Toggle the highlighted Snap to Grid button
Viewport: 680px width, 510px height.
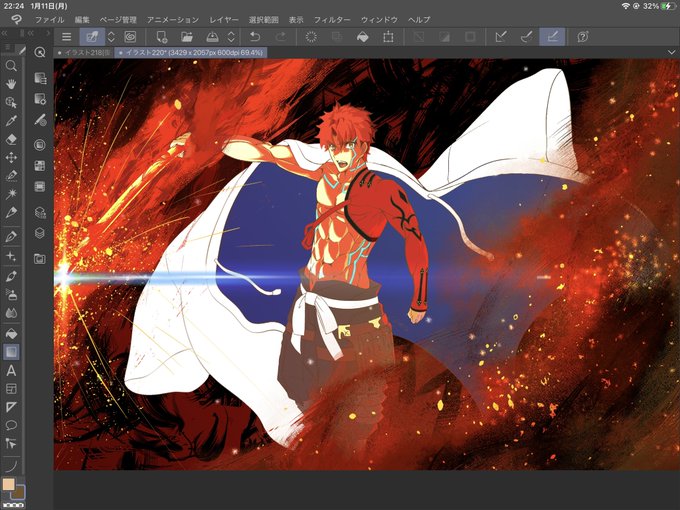[x=552, y=37]
